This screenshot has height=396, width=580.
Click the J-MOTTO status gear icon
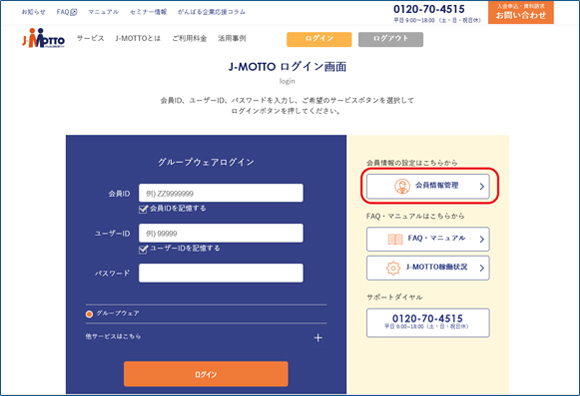pyautogui.click(x=393, y=268)
